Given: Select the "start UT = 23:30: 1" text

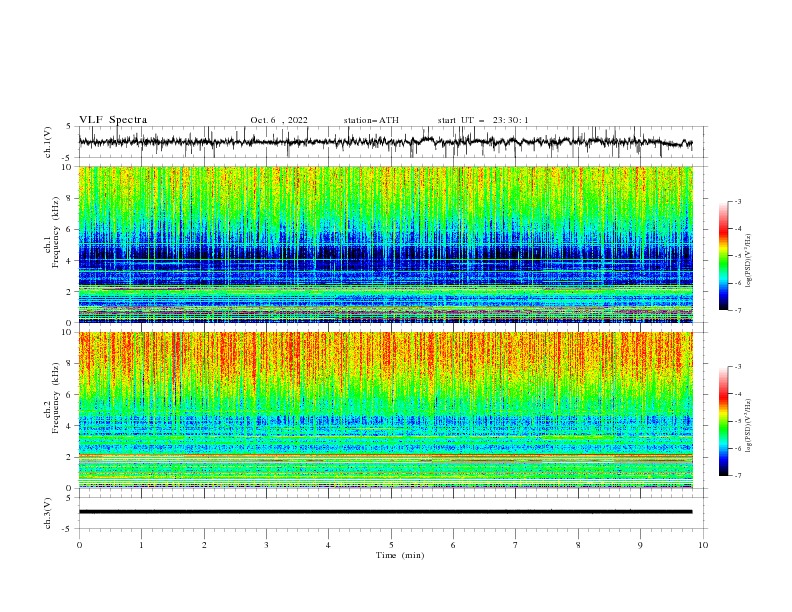Looking at the screenshot, I should pyautogui.click(x=483, y=120).
